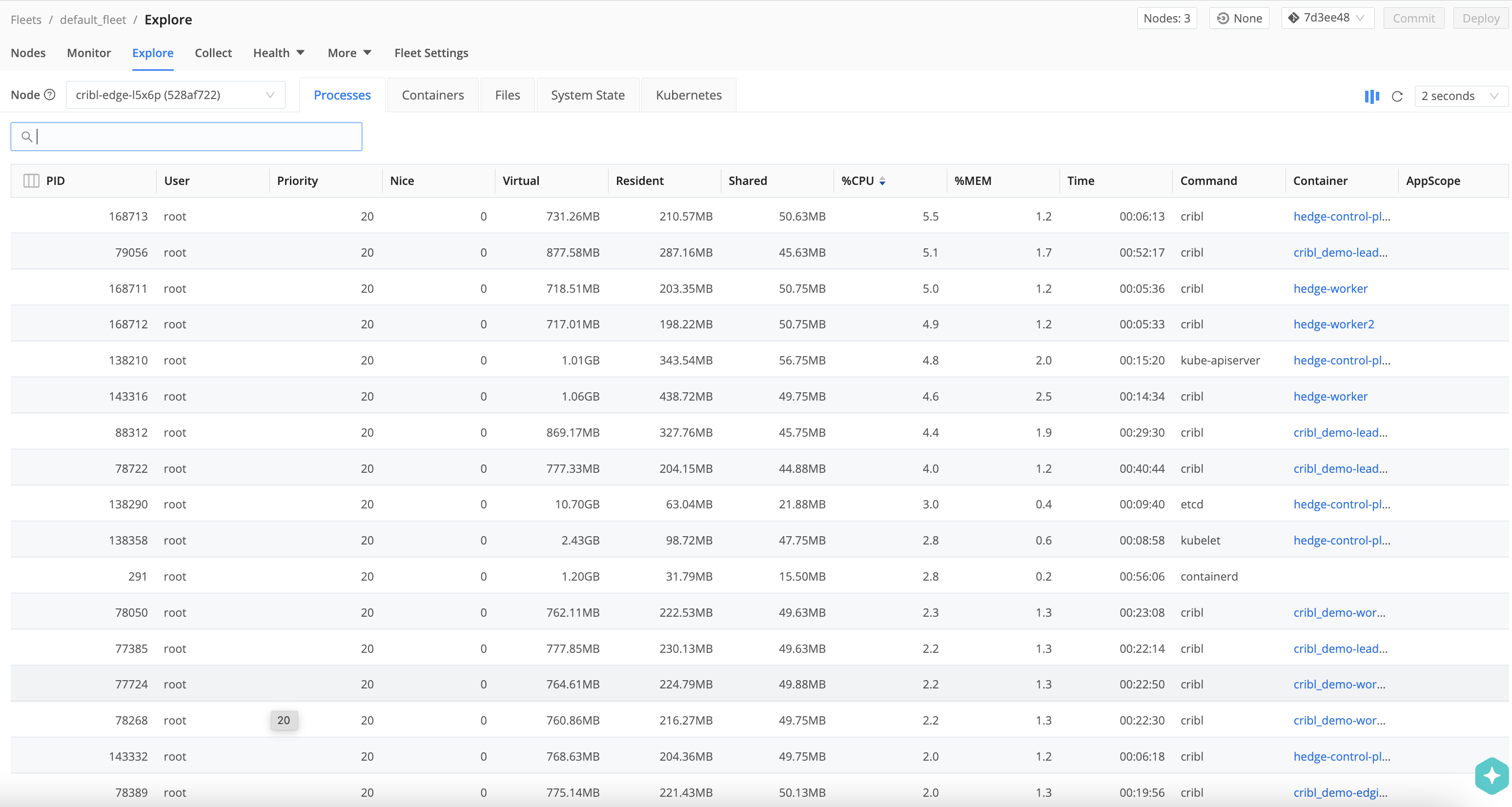This screenshot has width=1512, height=807.
Task: Click the Node help question mark icon
Action: click(50, 95)
